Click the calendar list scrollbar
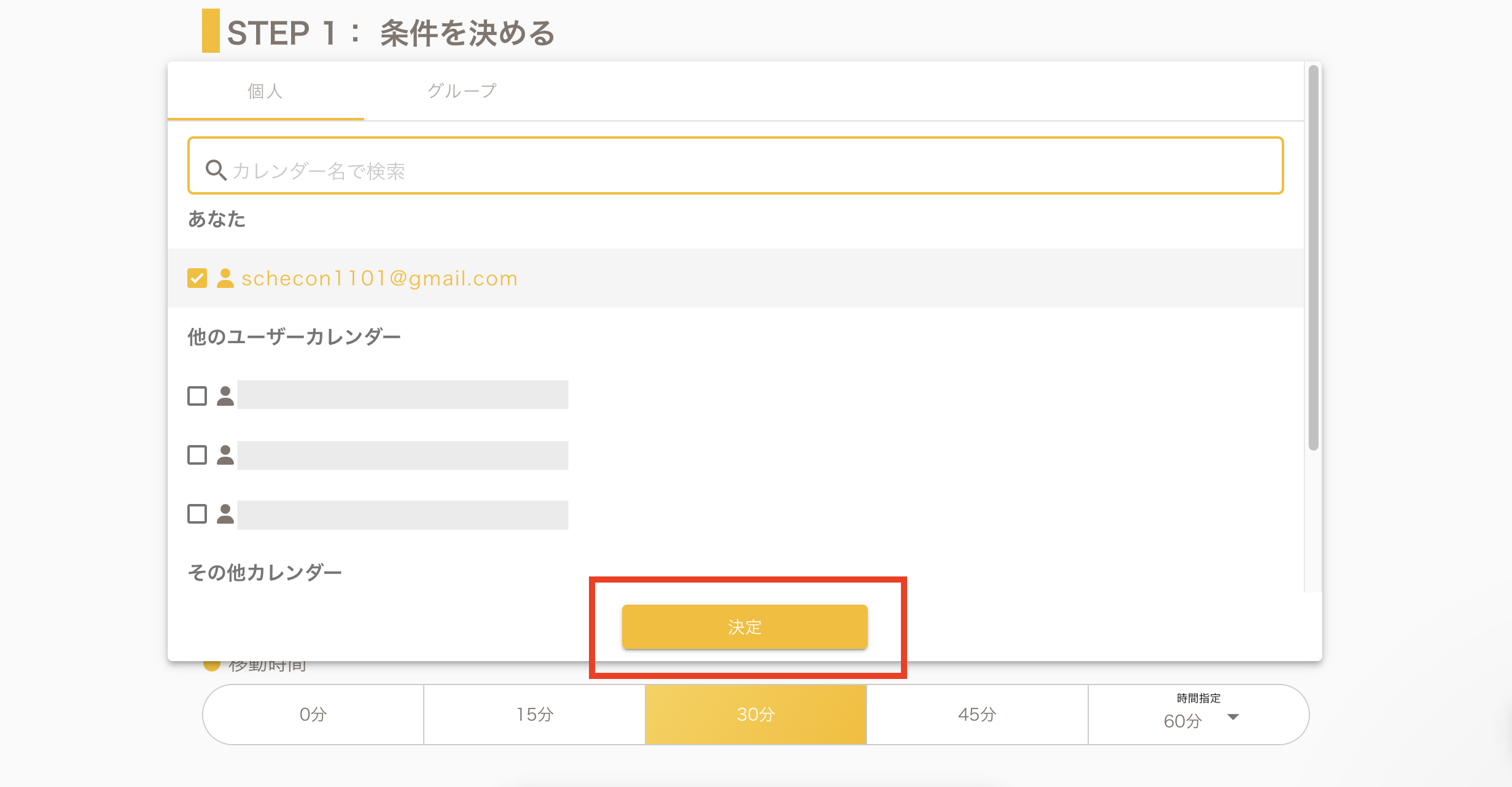1512x787 pixels. [x=1314, y=258]
